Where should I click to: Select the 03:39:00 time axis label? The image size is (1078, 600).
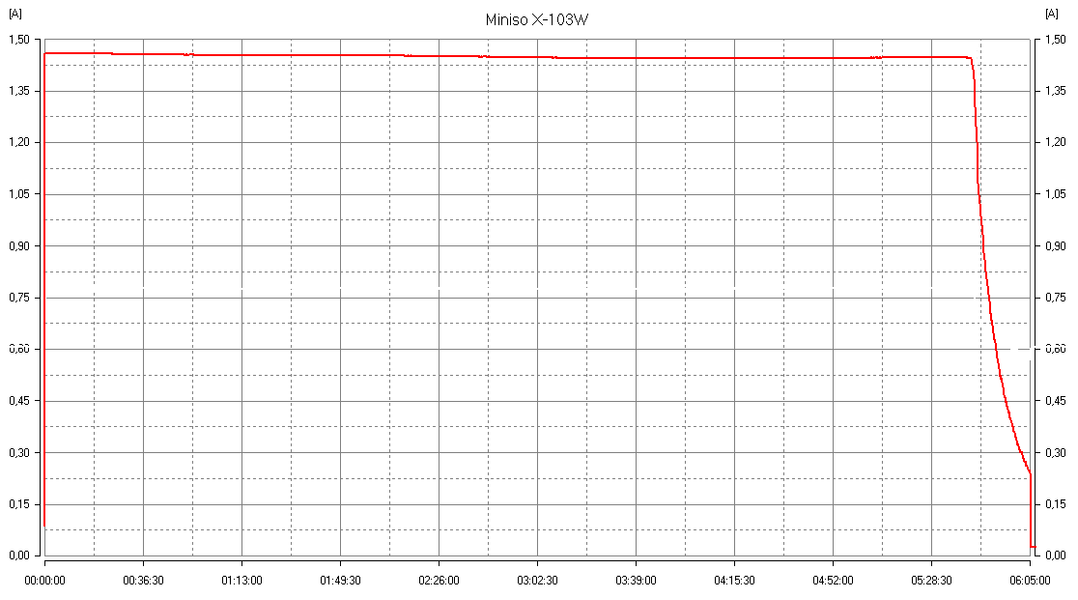(636, 581)
